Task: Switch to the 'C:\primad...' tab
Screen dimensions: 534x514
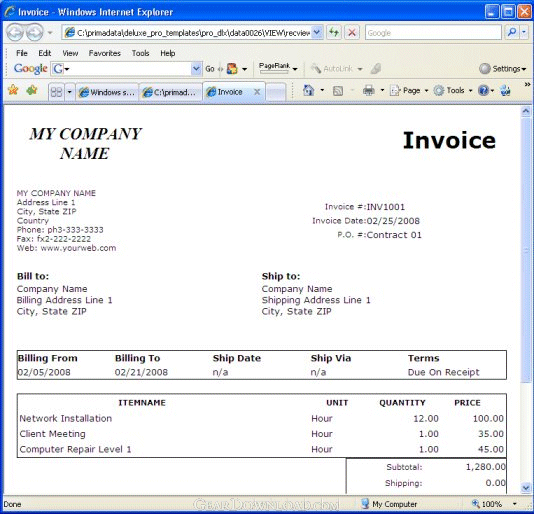Action: tap(171, 92)
